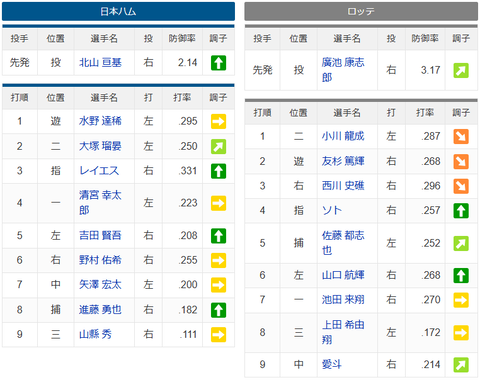Click green up-arrow icon for 吉田 賢吾
The image size is (480, 380).
click(219, 236)
